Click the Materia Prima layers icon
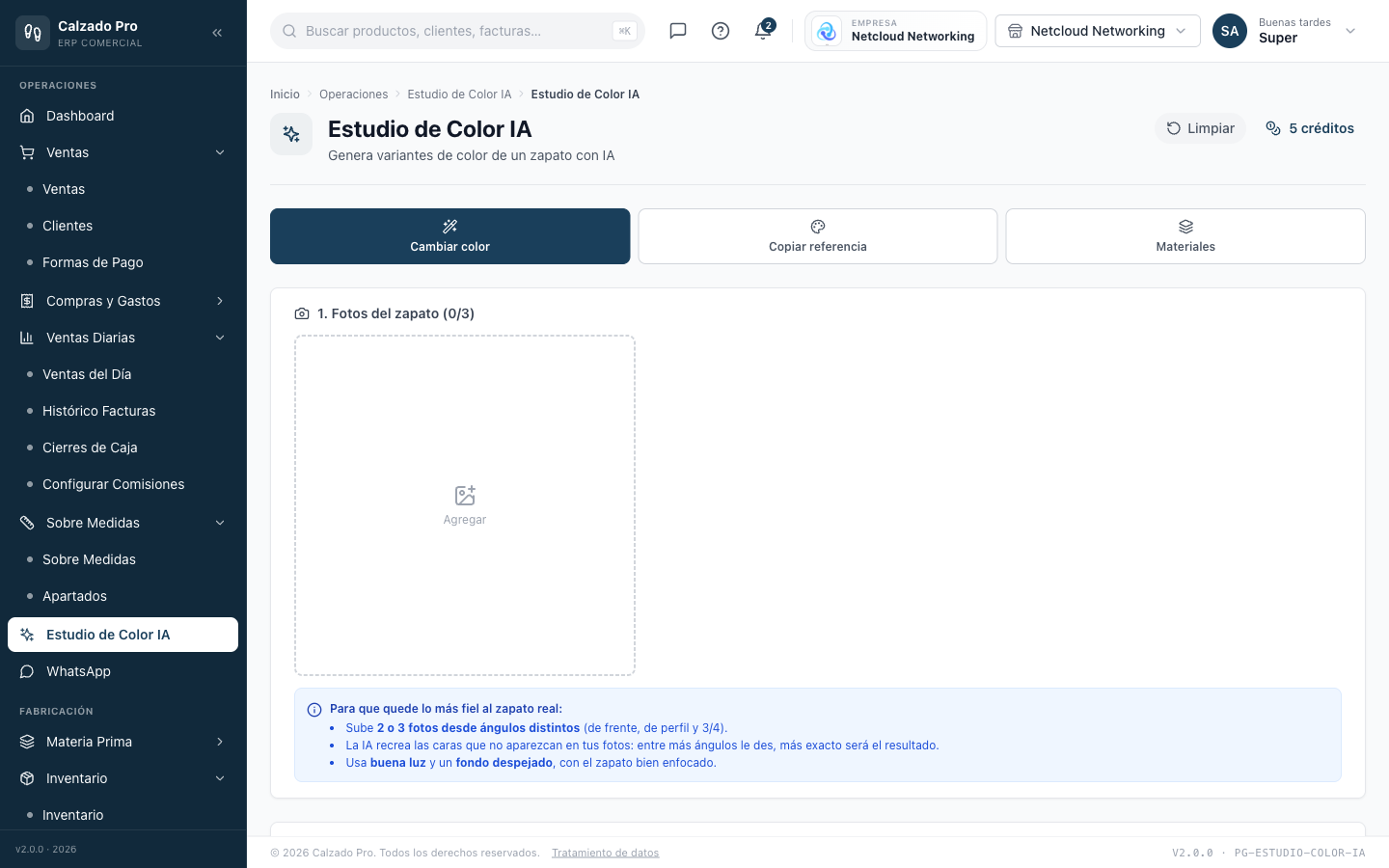 point(27,742)
